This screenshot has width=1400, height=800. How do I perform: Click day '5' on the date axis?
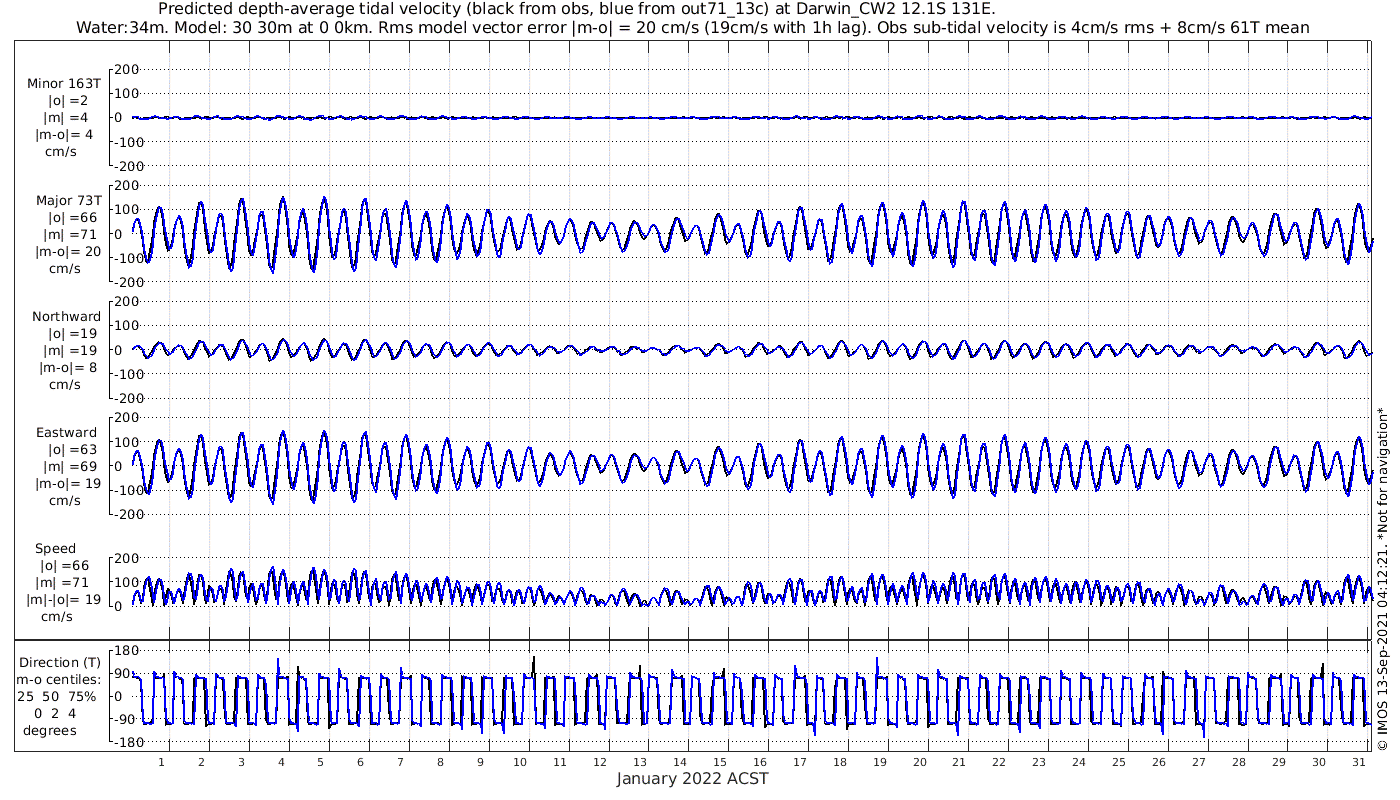pos(321,762)
